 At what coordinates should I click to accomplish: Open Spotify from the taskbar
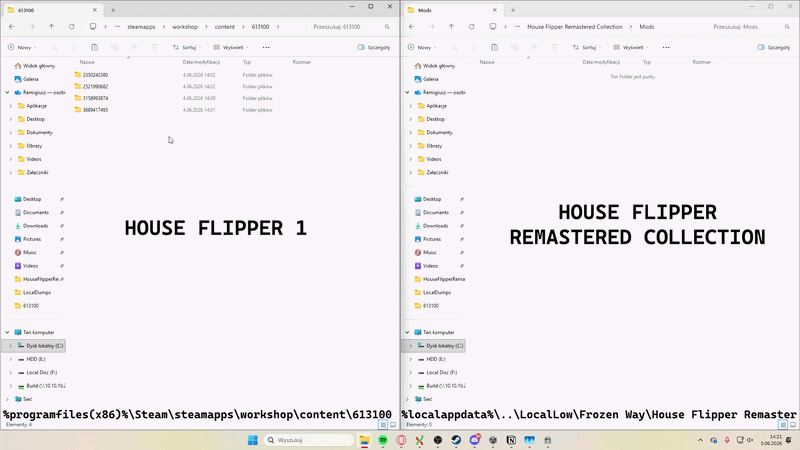point(383,440)
